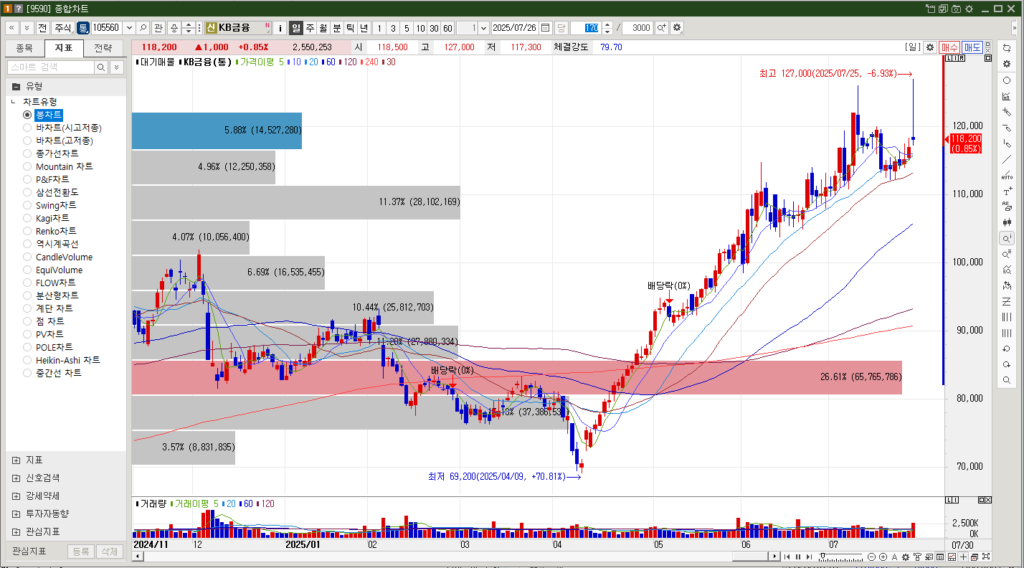Select the Mountain 차트 option
Viewport: 1024px width, 568px height.
point(27,166)
